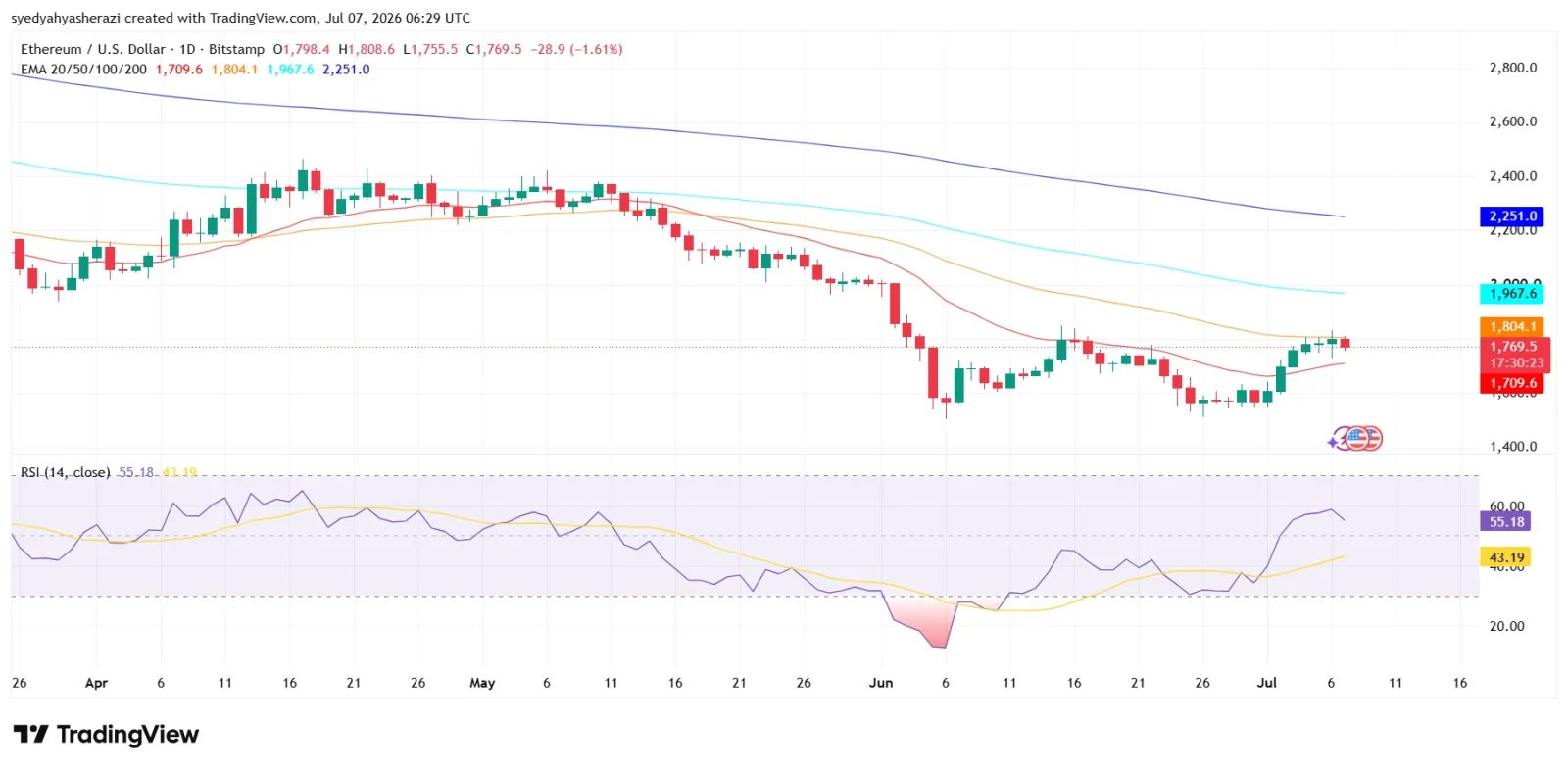The image size is (1568, 769).
Task: Click the syedyahyasherazi TradingView.com attribution text
Action: coord(241,18)
